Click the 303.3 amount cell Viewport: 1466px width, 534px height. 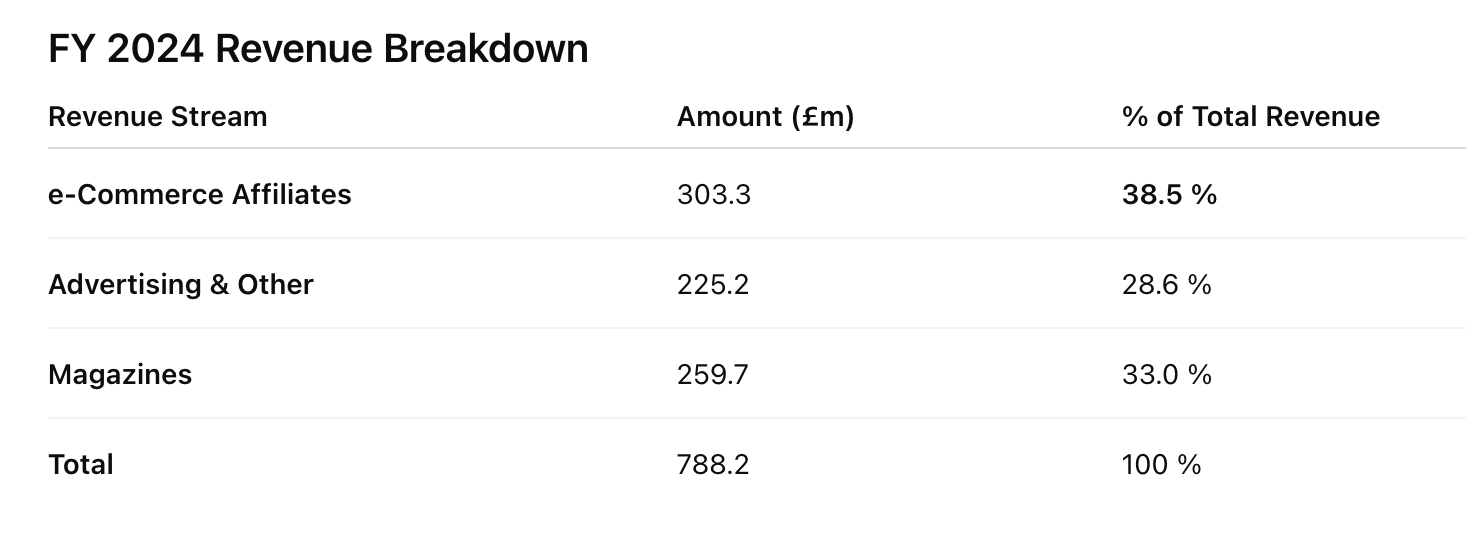714,194
